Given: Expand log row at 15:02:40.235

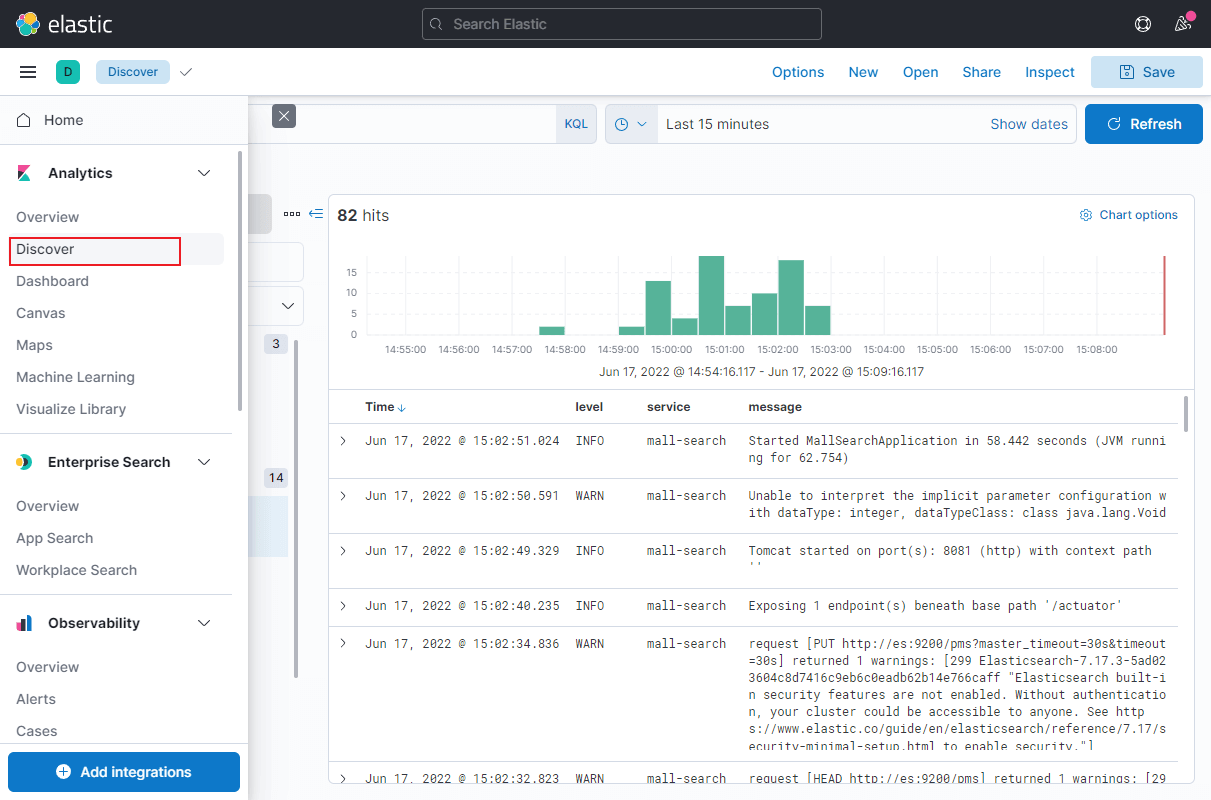Looking at the screenshot, I should coord(343,605).
